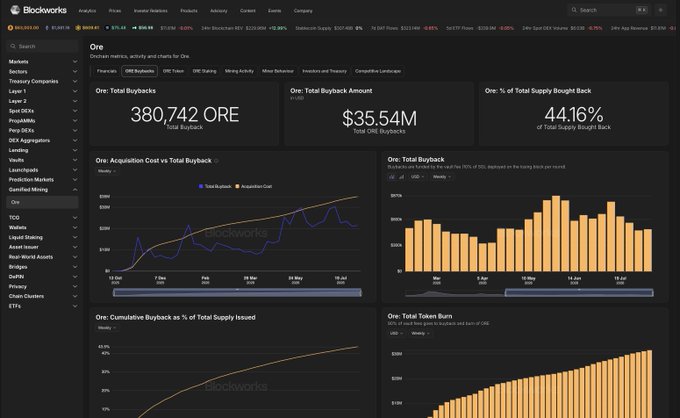680x418 pixels.
Task: Click the Bitcoin price ticker icon
Action: [x=10, y=28]
